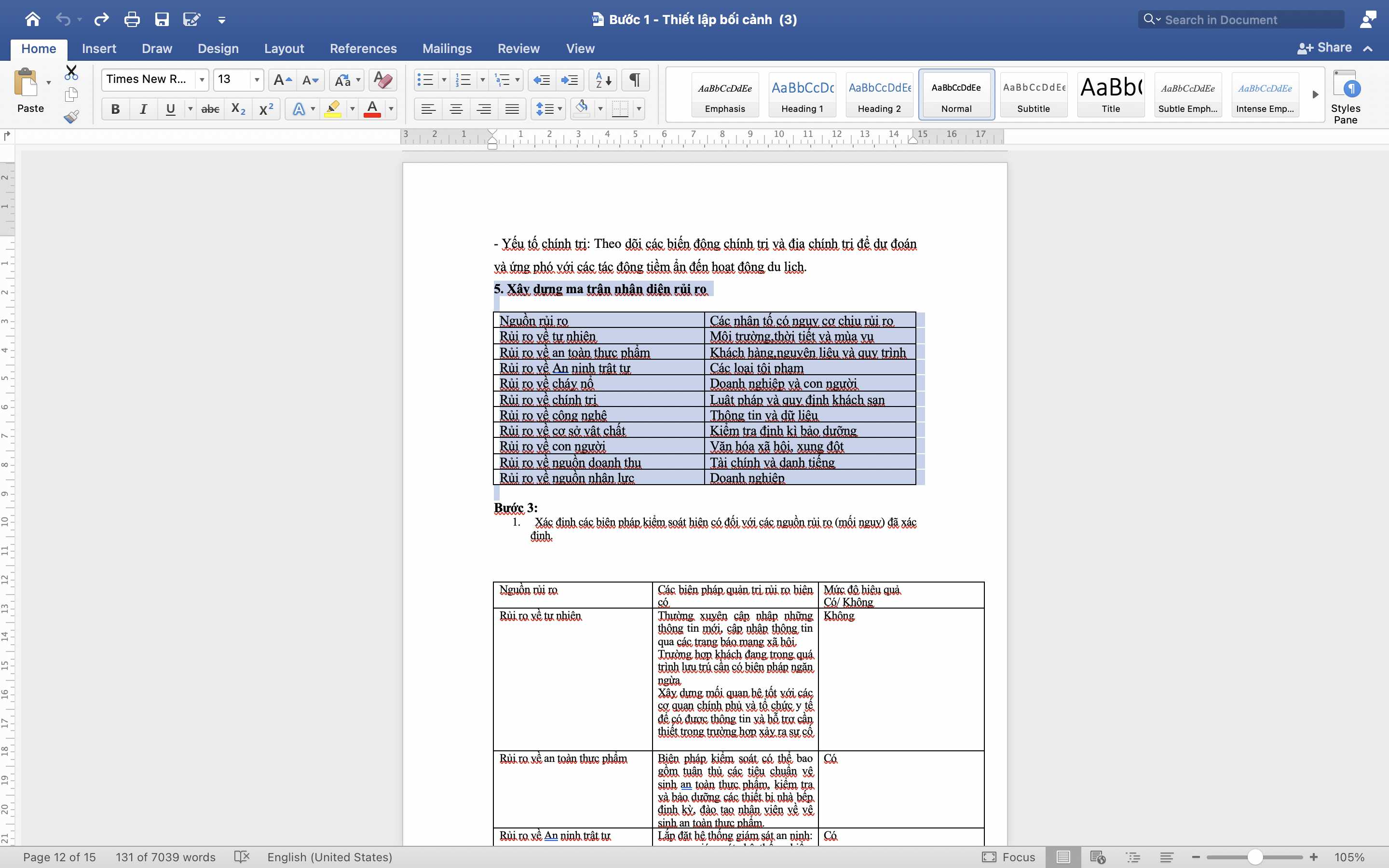Open the Draw tab
This screenshot has height=868, width=1389.
157,49
